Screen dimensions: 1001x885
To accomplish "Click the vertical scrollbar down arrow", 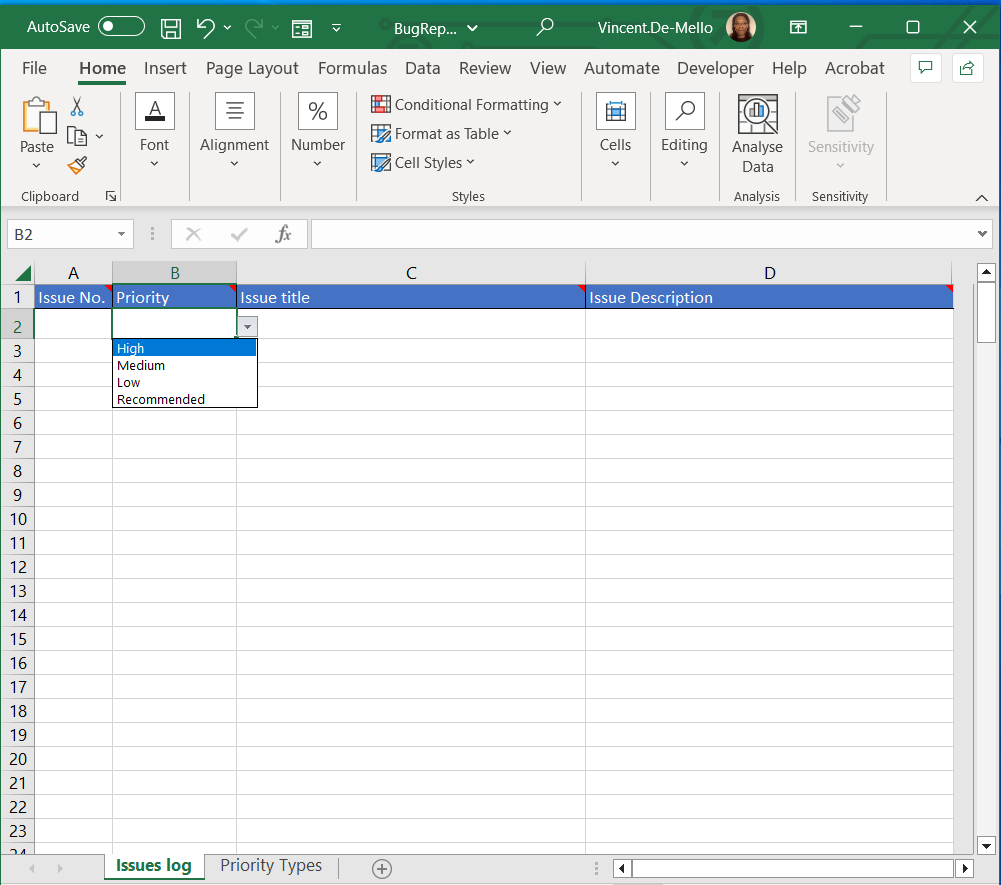I will coord(986,844).
